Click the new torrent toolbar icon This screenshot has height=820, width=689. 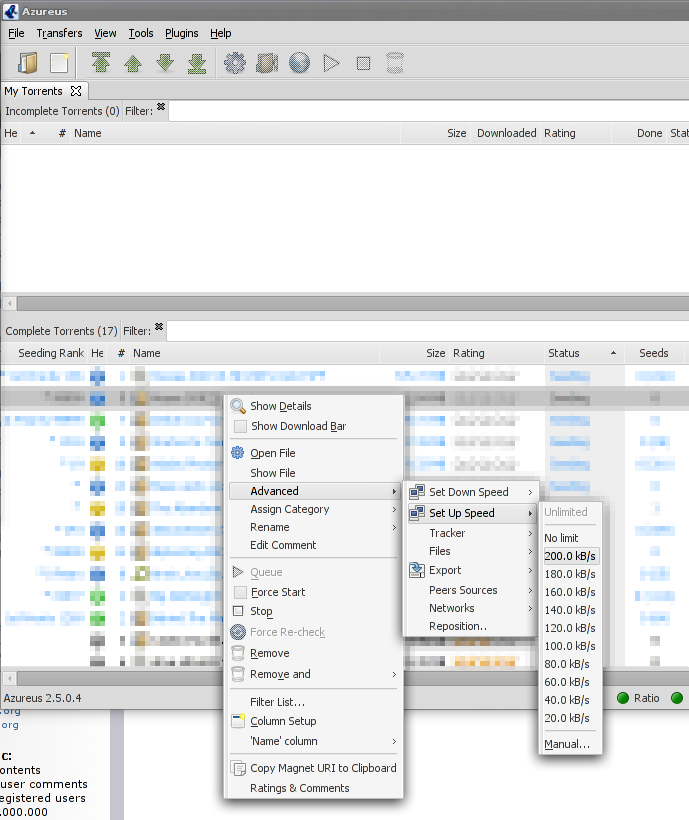[59, 63]
